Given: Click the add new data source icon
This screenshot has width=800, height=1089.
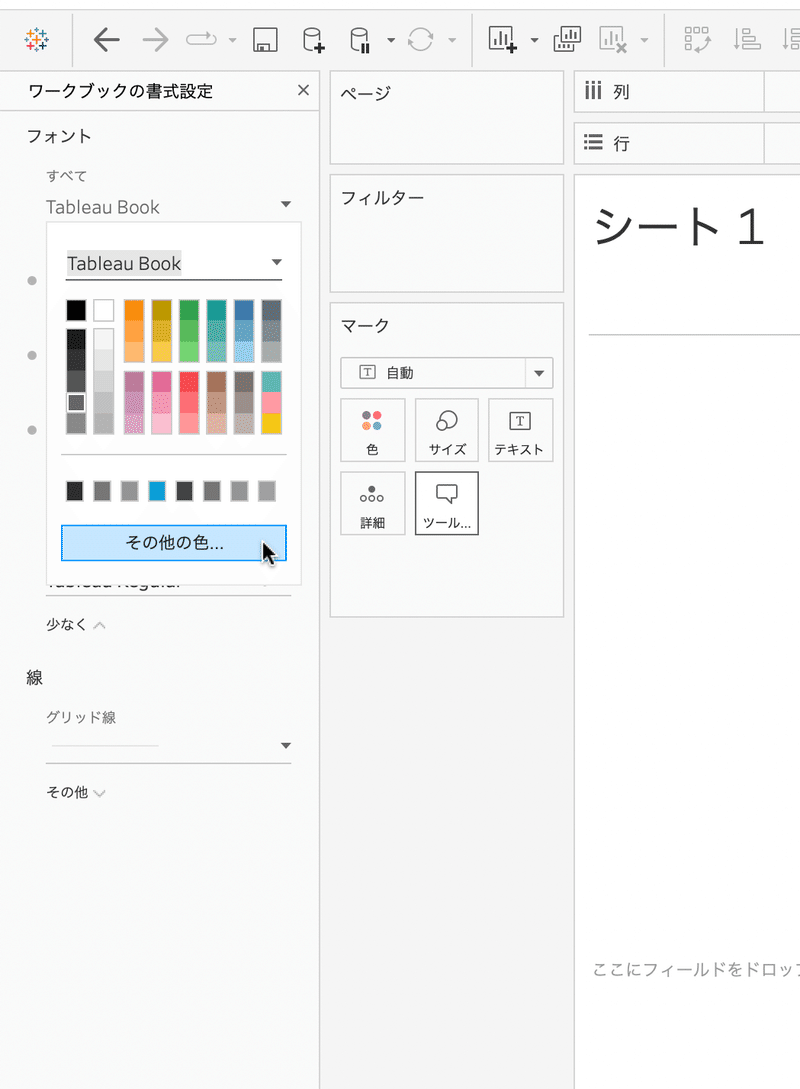Looking at the screenshot, I should click(x=313, y=40).
